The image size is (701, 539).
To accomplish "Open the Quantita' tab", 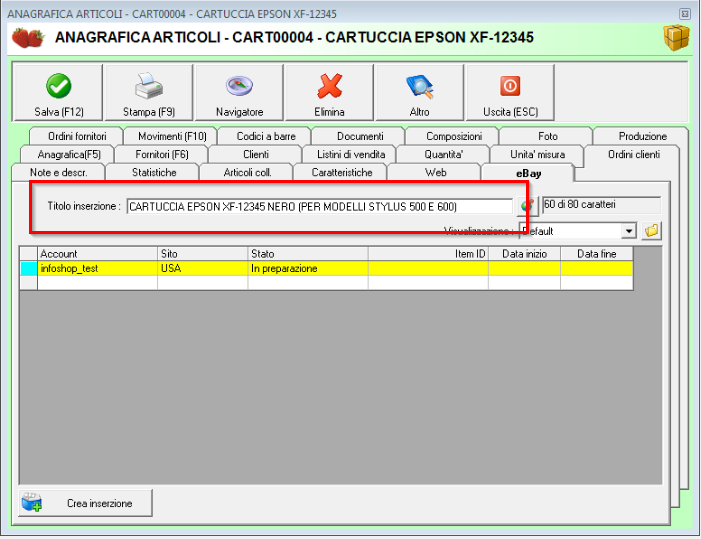I will [x=443, y=155].
